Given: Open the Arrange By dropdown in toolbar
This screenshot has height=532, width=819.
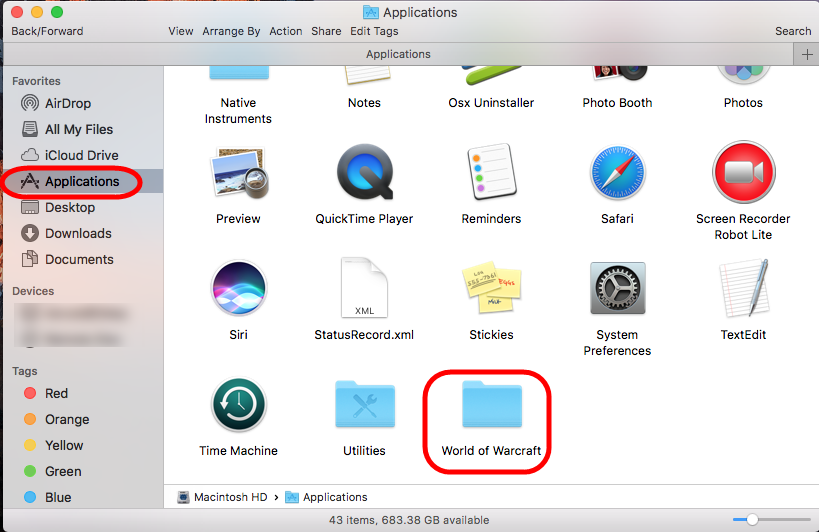Looking at the screenshot, I should pyautogui.click(x=232, y=31).
